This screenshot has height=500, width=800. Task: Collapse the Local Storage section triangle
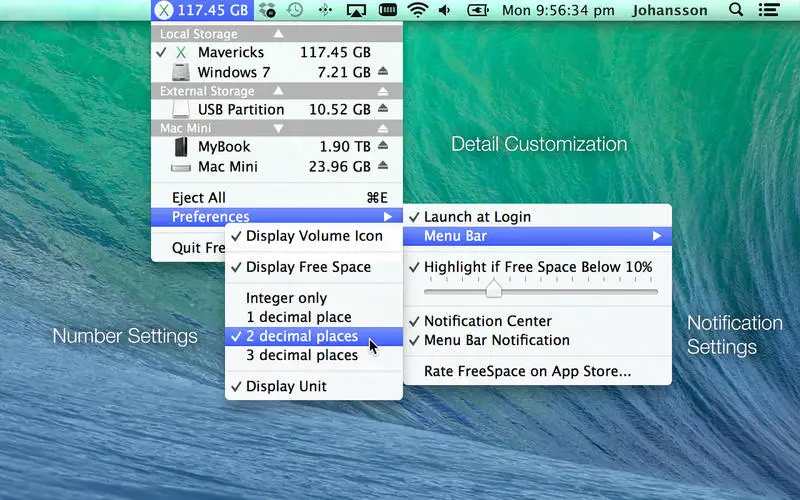click(278, 34)
